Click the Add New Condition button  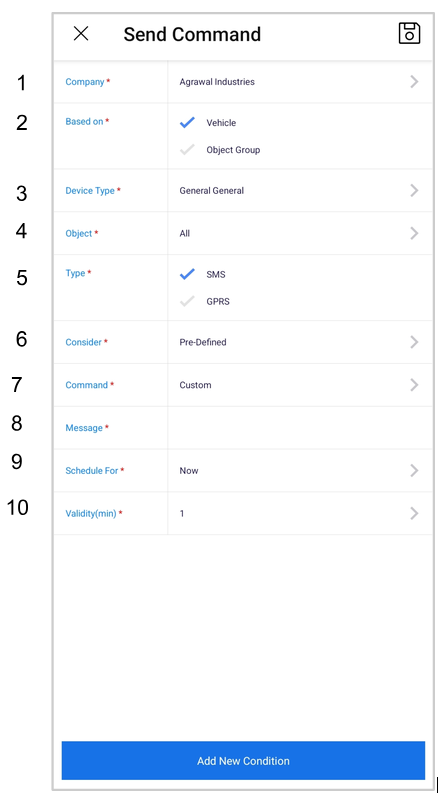click(243, 761)
